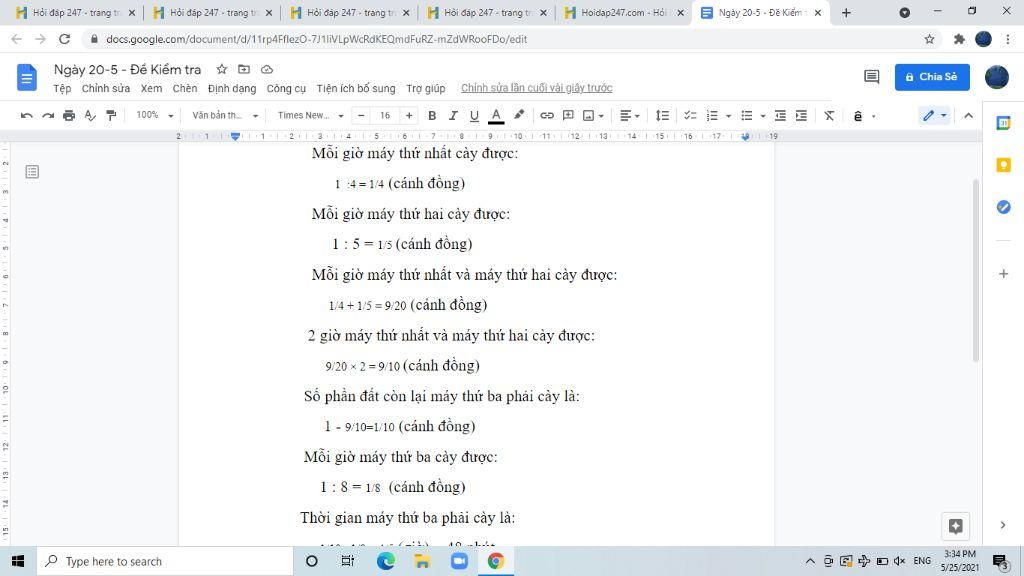Run spelling and grammar check icon
The image size is (1024, 576).
pyautogui.click(x=89, y=116)
